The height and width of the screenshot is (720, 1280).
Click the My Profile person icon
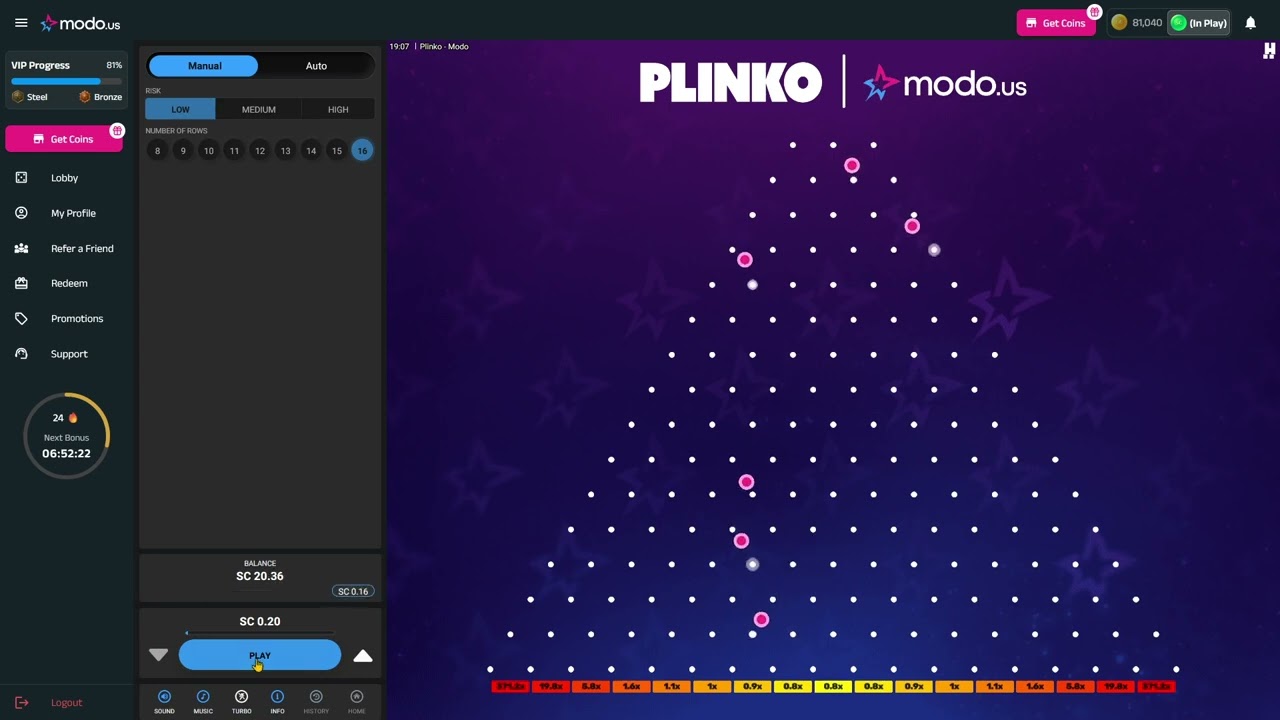[21, 213]
